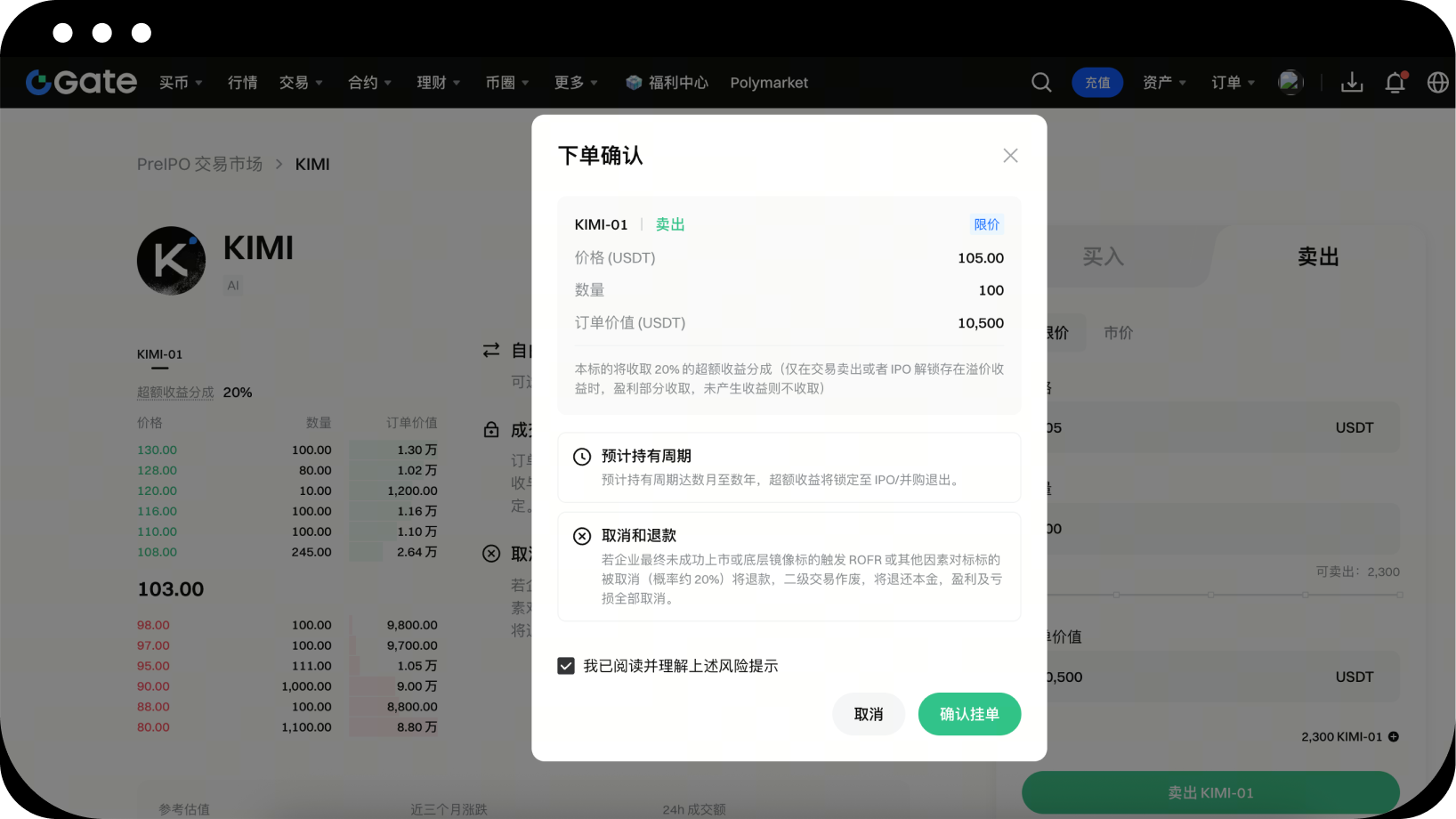Image resolution: width=1456 pixels, height=819 pixels.
Task: Select the 98.00 bid price row
Action: click(287, 626)
